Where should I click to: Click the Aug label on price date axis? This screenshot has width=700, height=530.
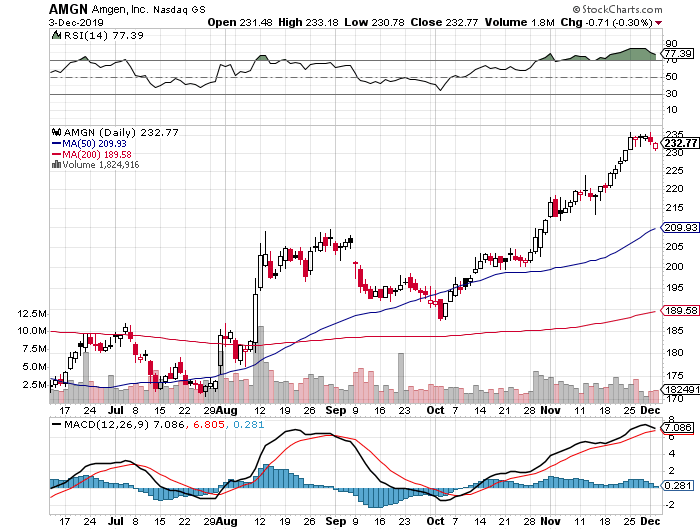click(227, 410)
